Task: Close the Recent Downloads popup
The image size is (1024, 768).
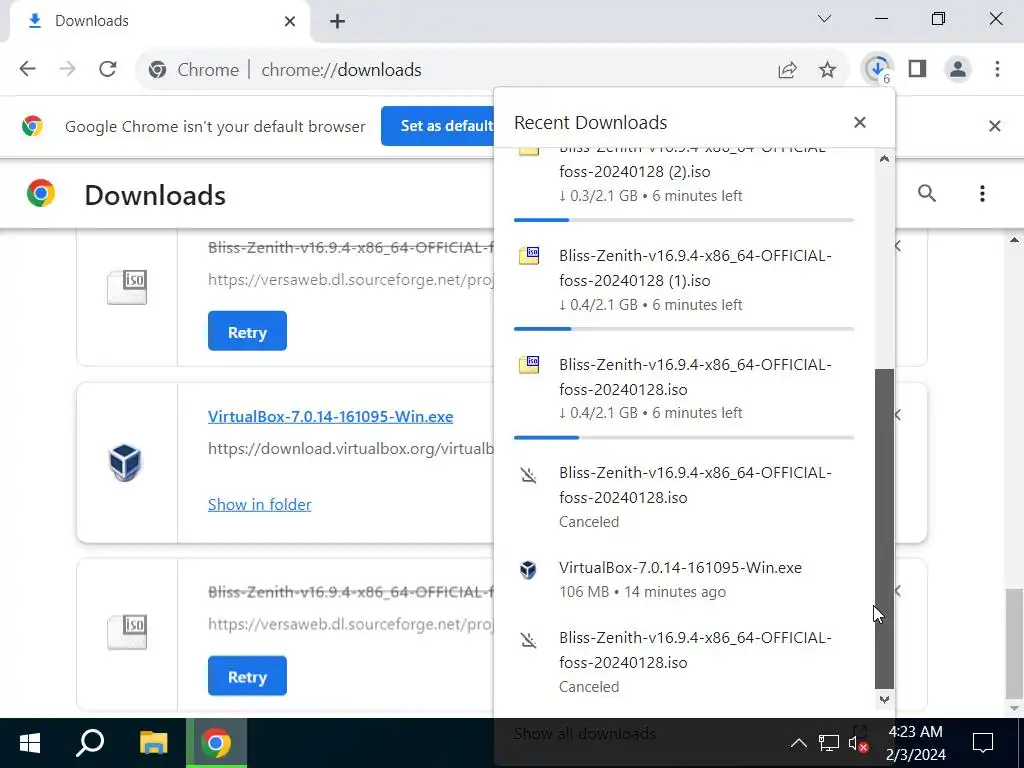Action: pos(859,122)
